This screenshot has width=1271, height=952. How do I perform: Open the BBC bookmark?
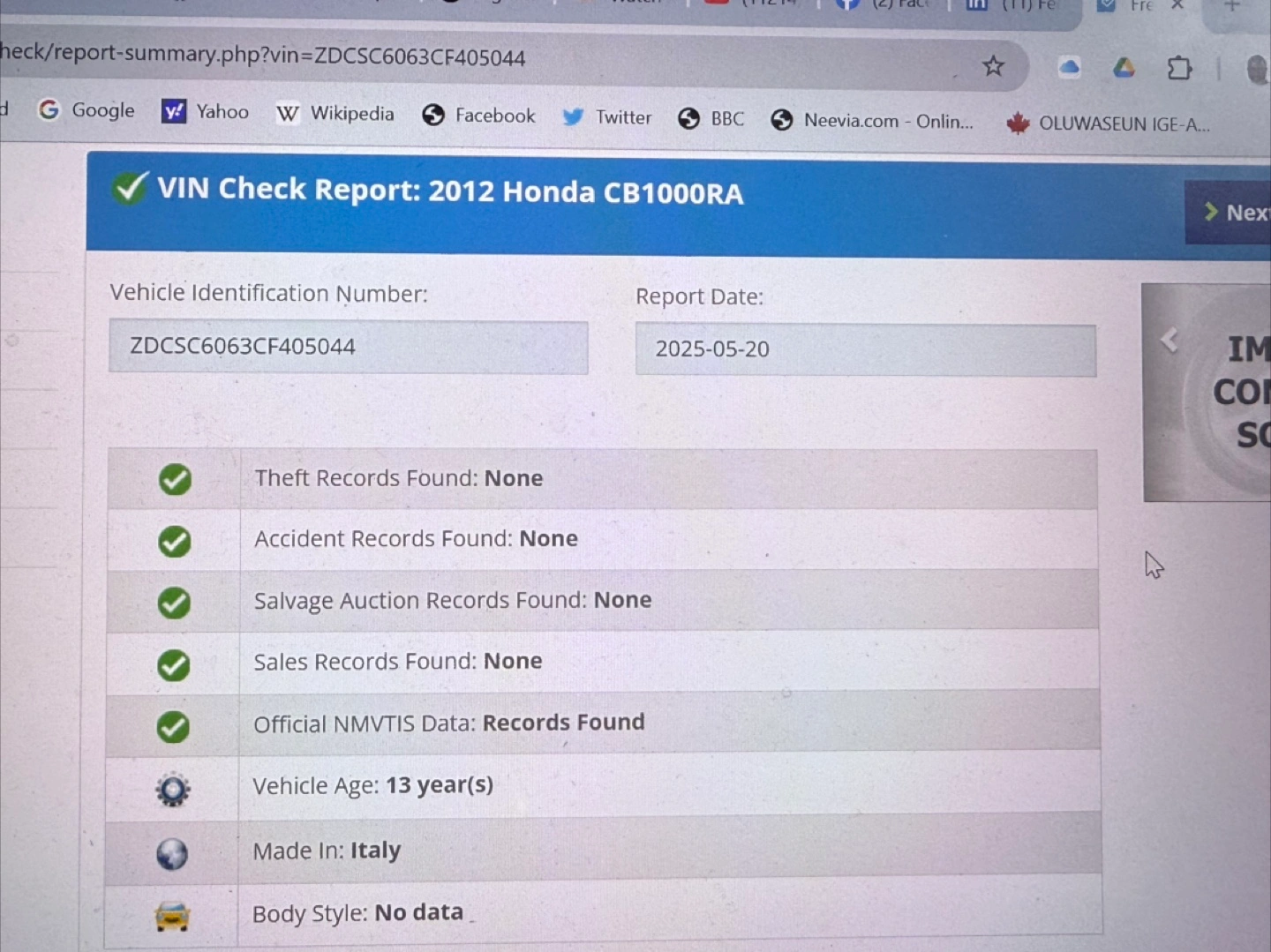[711, 119]
